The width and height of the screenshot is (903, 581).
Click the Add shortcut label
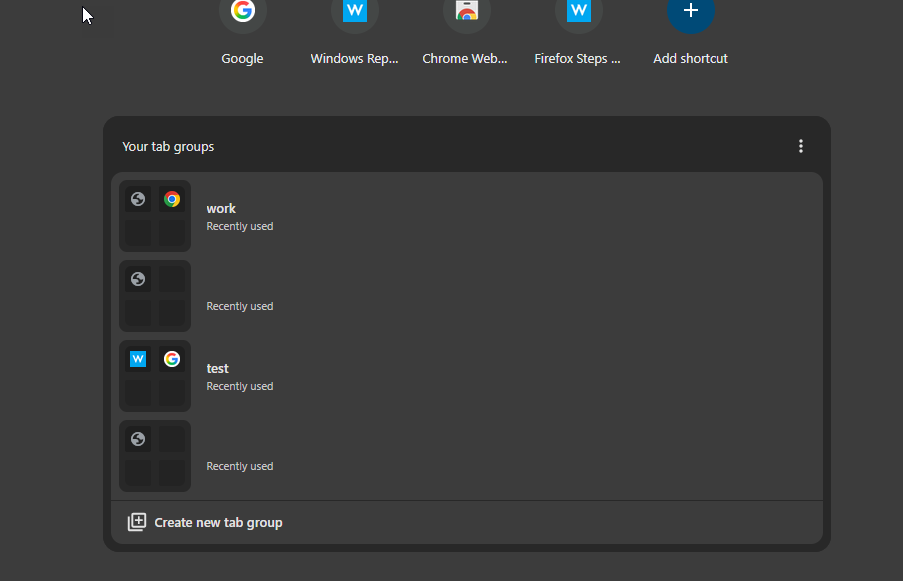coord(690,59)
